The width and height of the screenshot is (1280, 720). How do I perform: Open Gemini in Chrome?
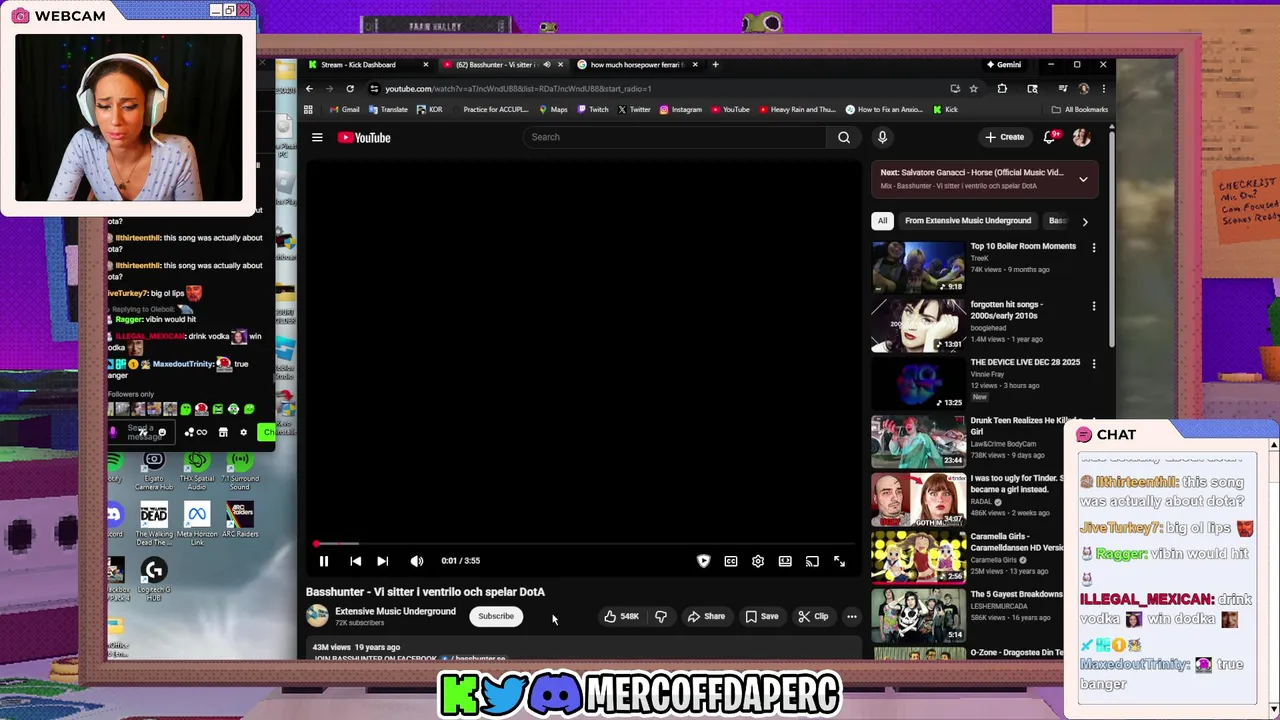pyautogui.click(x=1003, y=65)
